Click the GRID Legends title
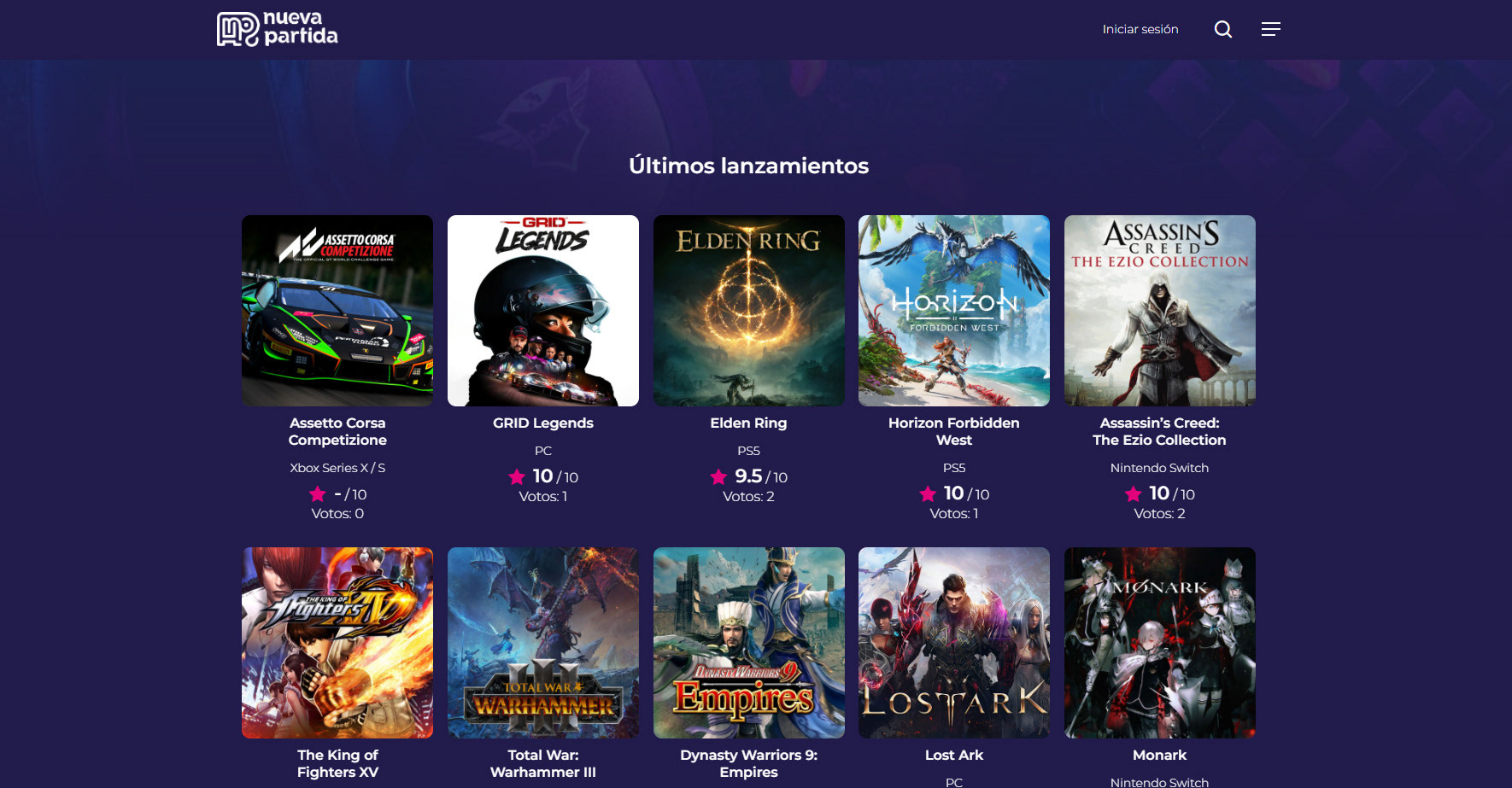The height and width of the screenshot is (788, 1512). pyautogui.click(x=543, y=423)
